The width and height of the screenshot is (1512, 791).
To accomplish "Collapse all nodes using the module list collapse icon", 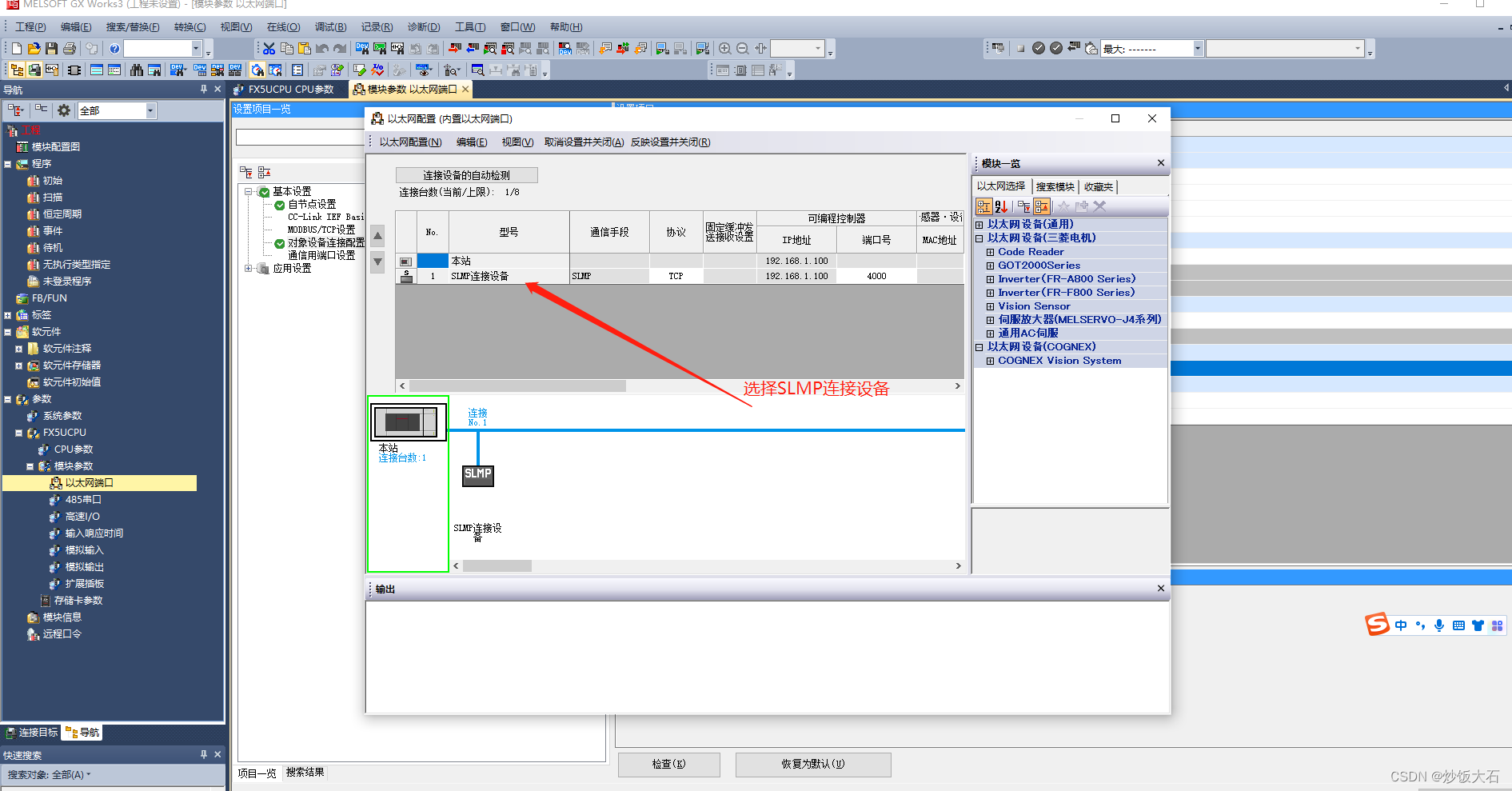I will click(x=1023, y=206).
